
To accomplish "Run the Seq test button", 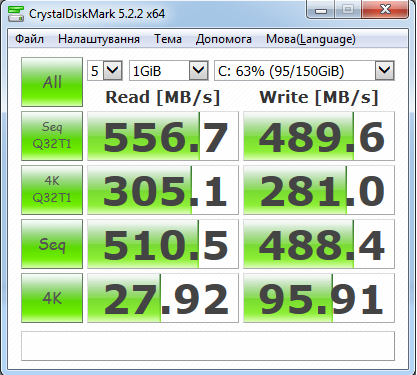I will pos(52,244).
